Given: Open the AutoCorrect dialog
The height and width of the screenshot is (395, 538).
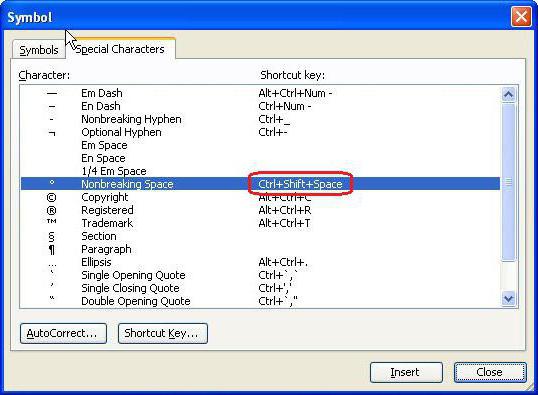Looking at the screenshot, I should click(63, 333).
